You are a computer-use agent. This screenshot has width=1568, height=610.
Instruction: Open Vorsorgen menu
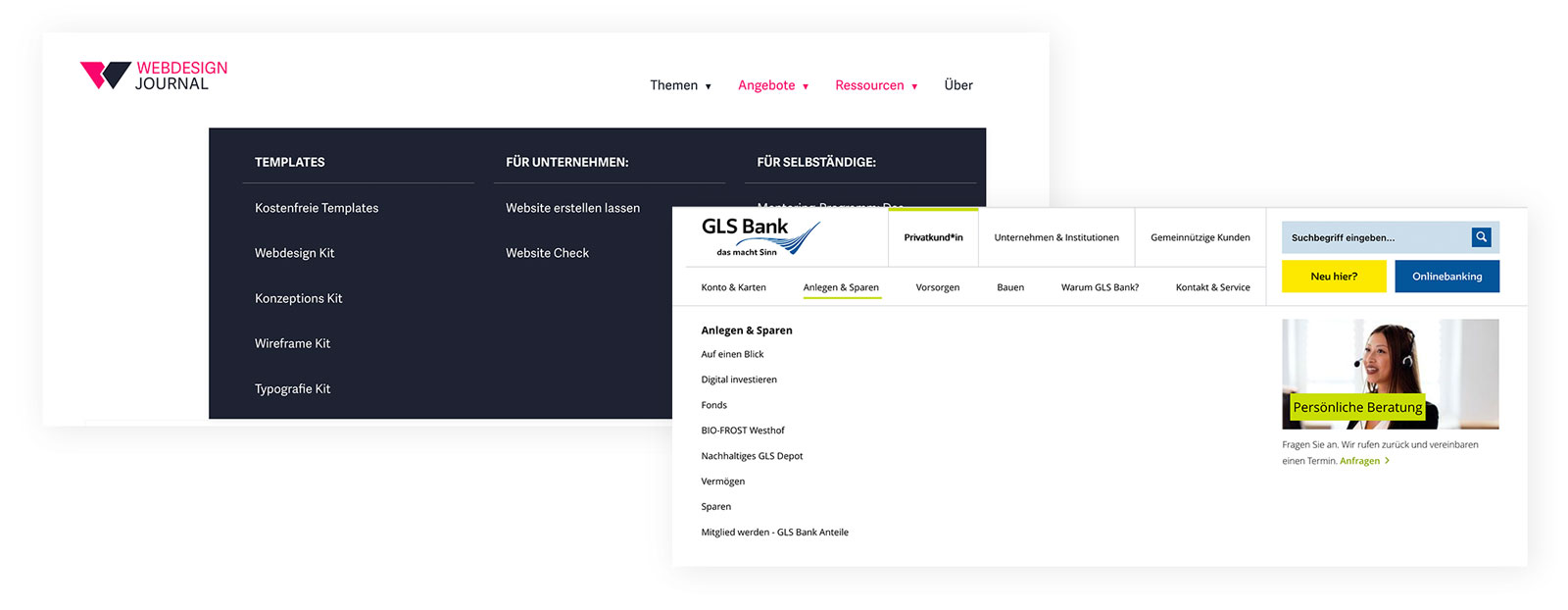pyautogui.click(x=937, y=287)
